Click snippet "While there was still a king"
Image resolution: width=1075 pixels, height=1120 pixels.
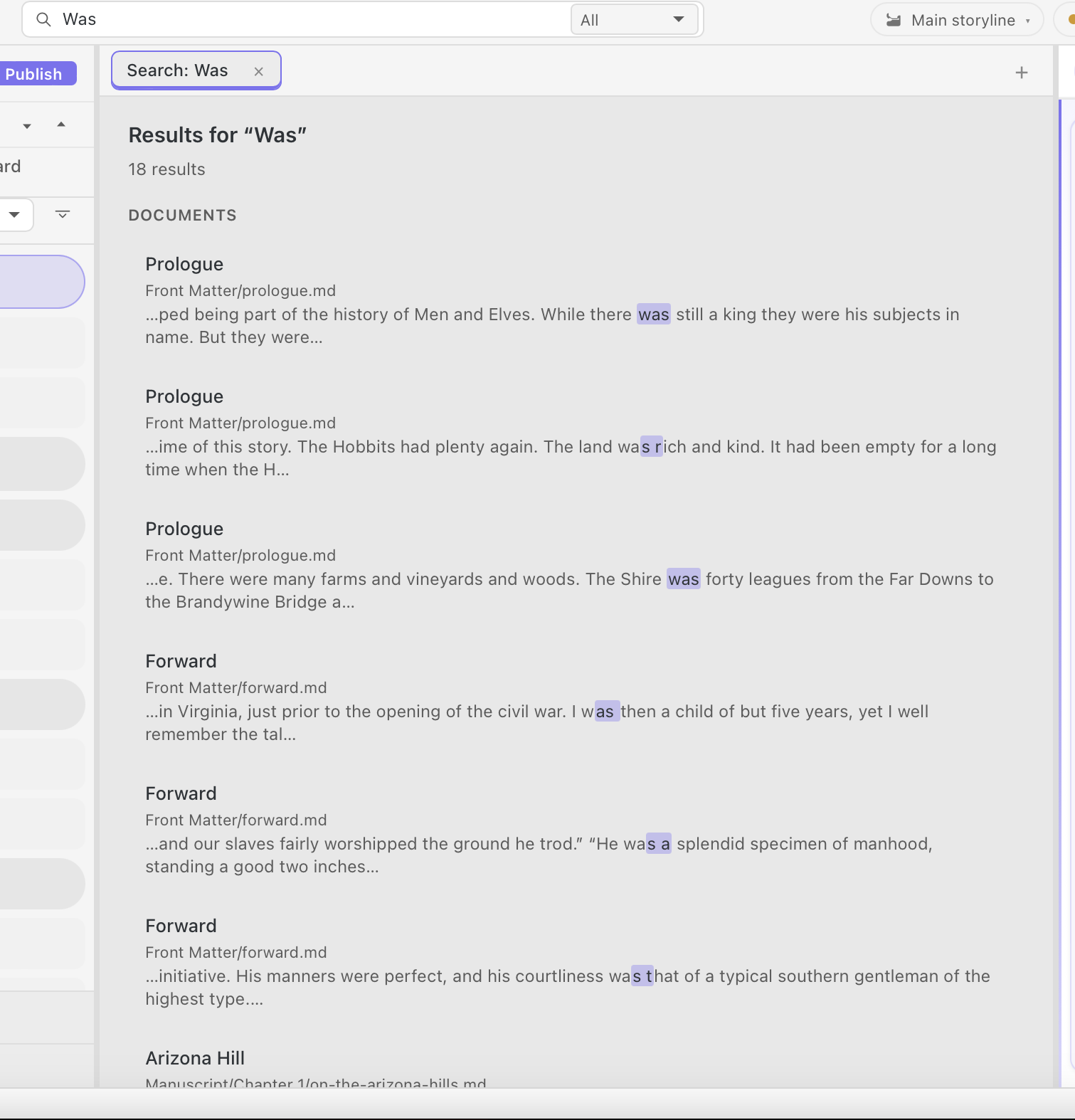tap(552, 326)
